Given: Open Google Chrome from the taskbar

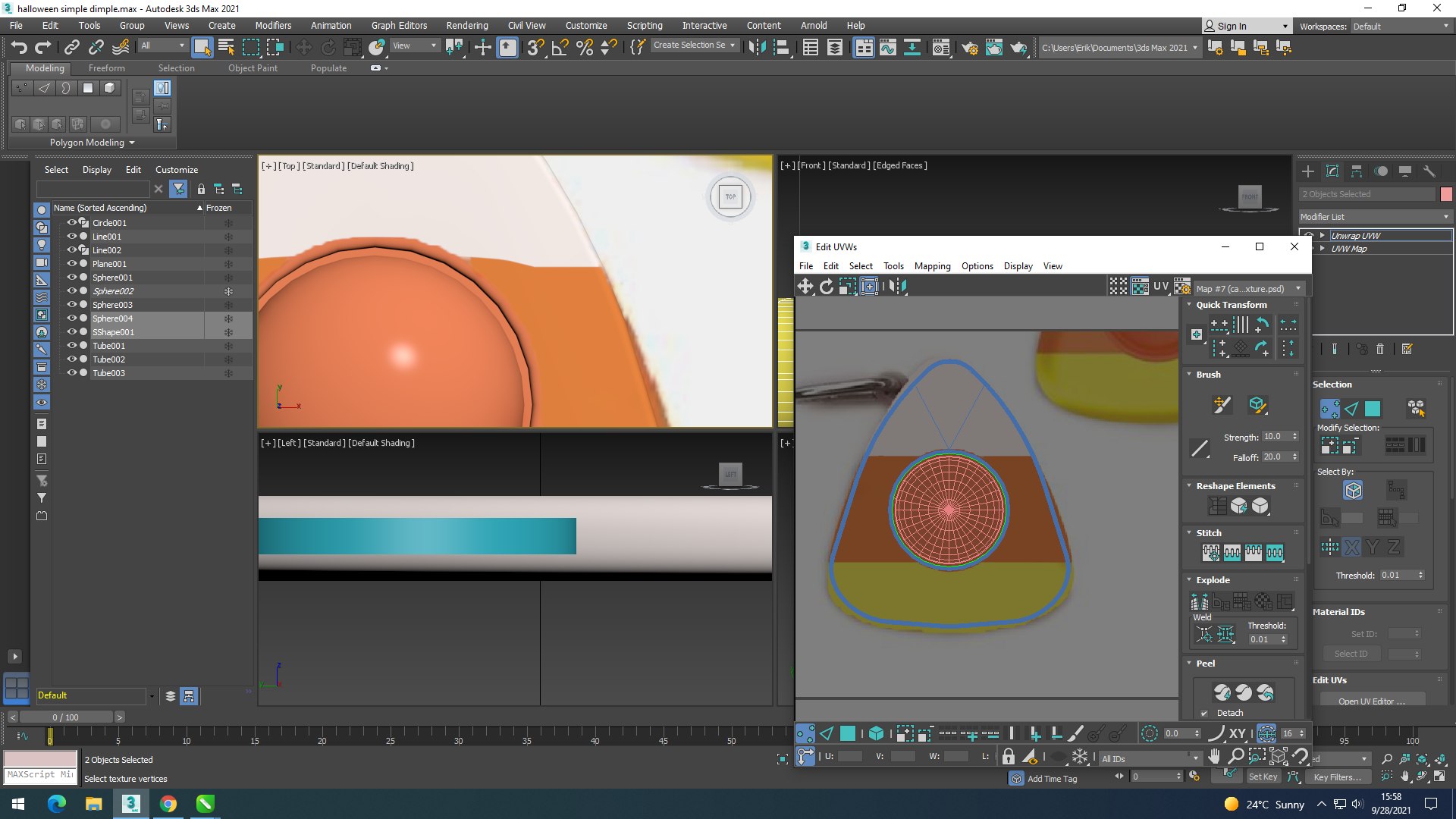Looking at the screenshot, I should click(168, 804).
